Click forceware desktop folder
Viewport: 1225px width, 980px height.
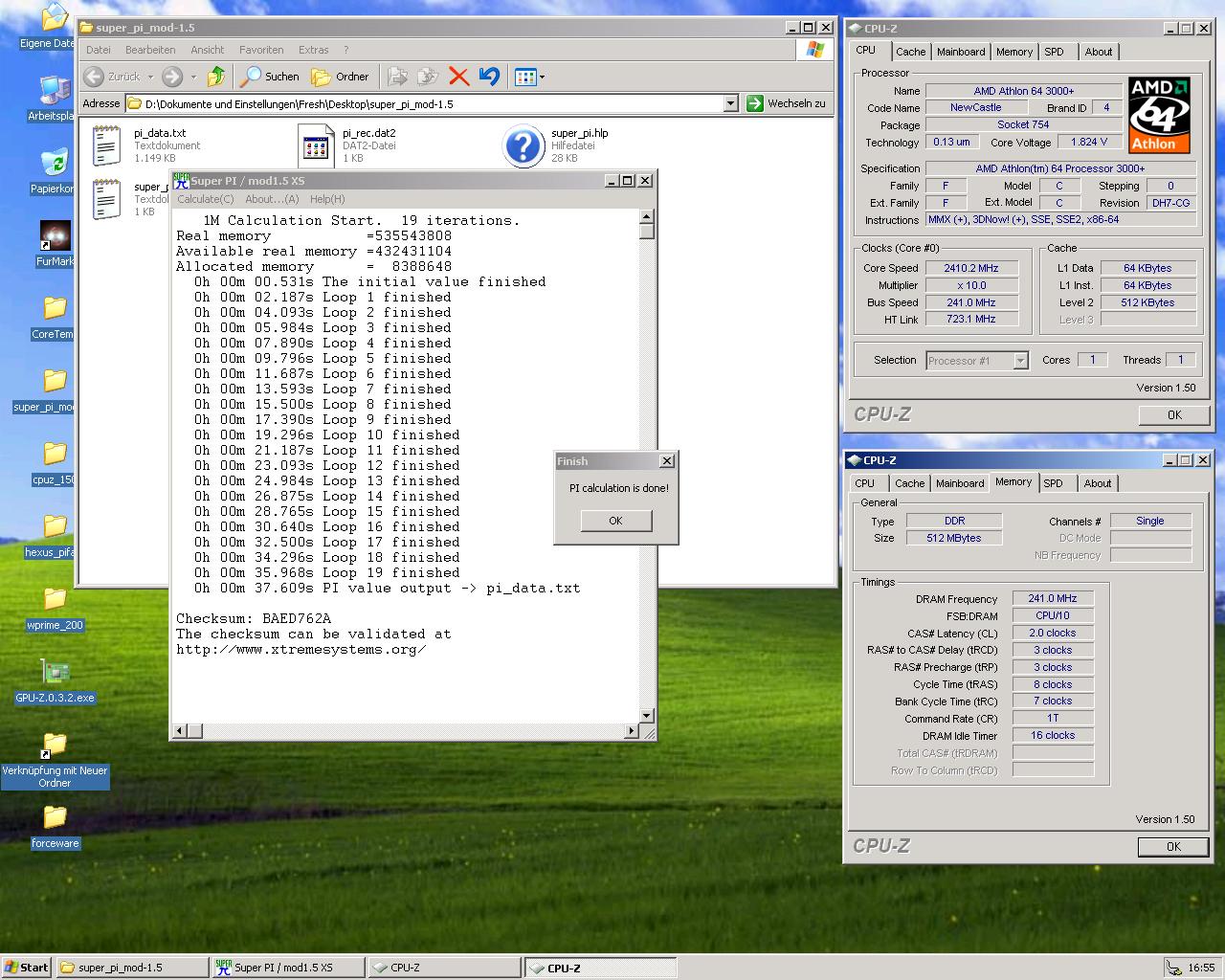pyautogui.click(x=55, y=817)
